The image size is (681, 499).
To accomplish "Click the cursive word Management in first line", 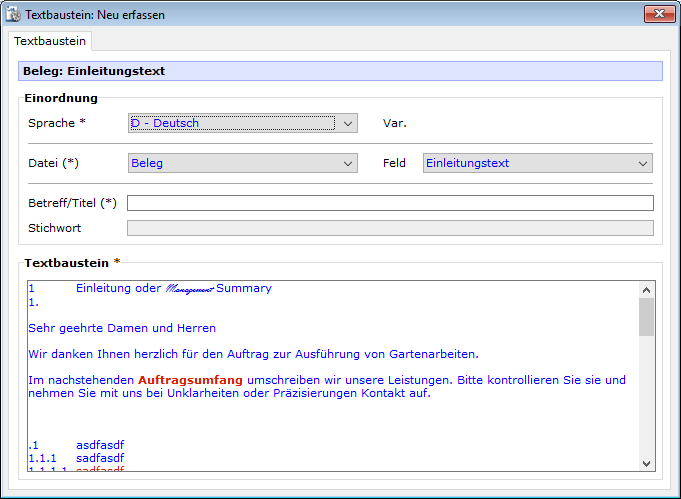I will pos(189,289).
